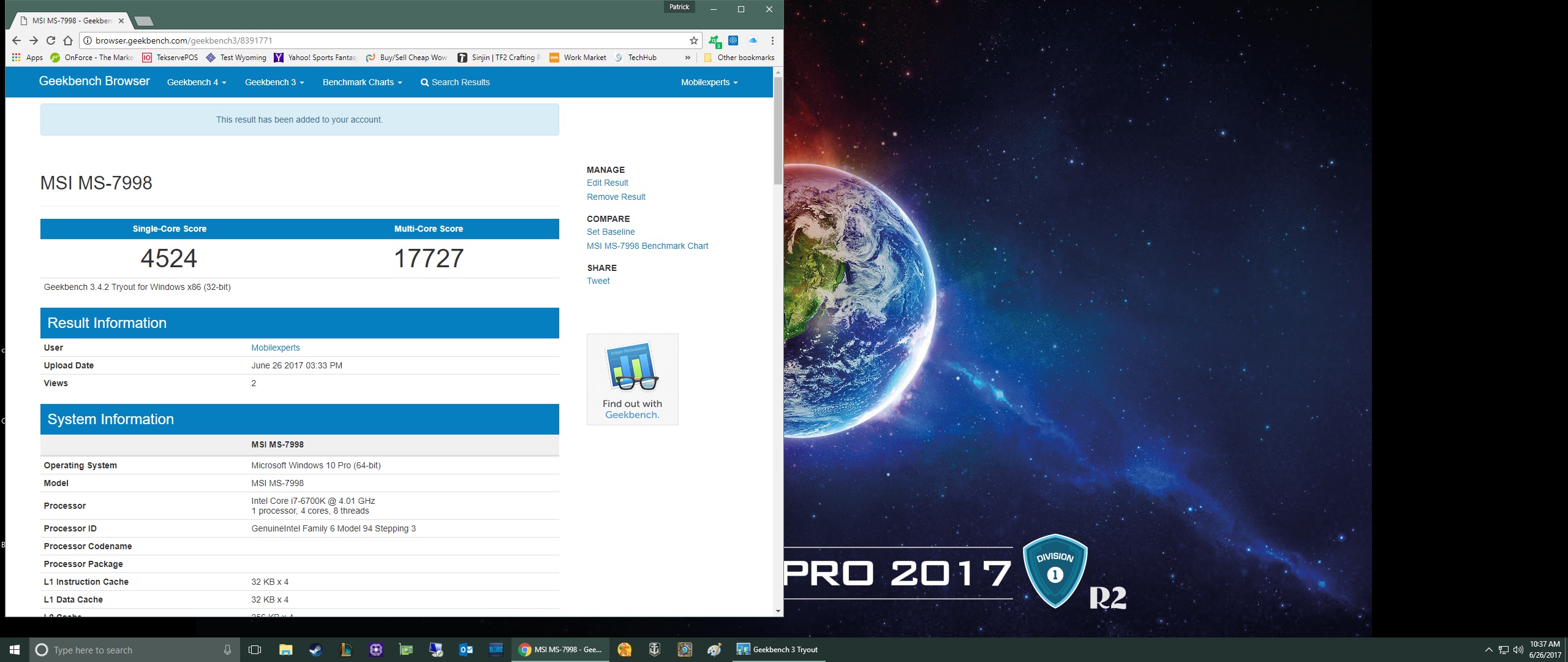
Task: Open the Apps bookmarks shortcut
Action: [x=28, y=58]
